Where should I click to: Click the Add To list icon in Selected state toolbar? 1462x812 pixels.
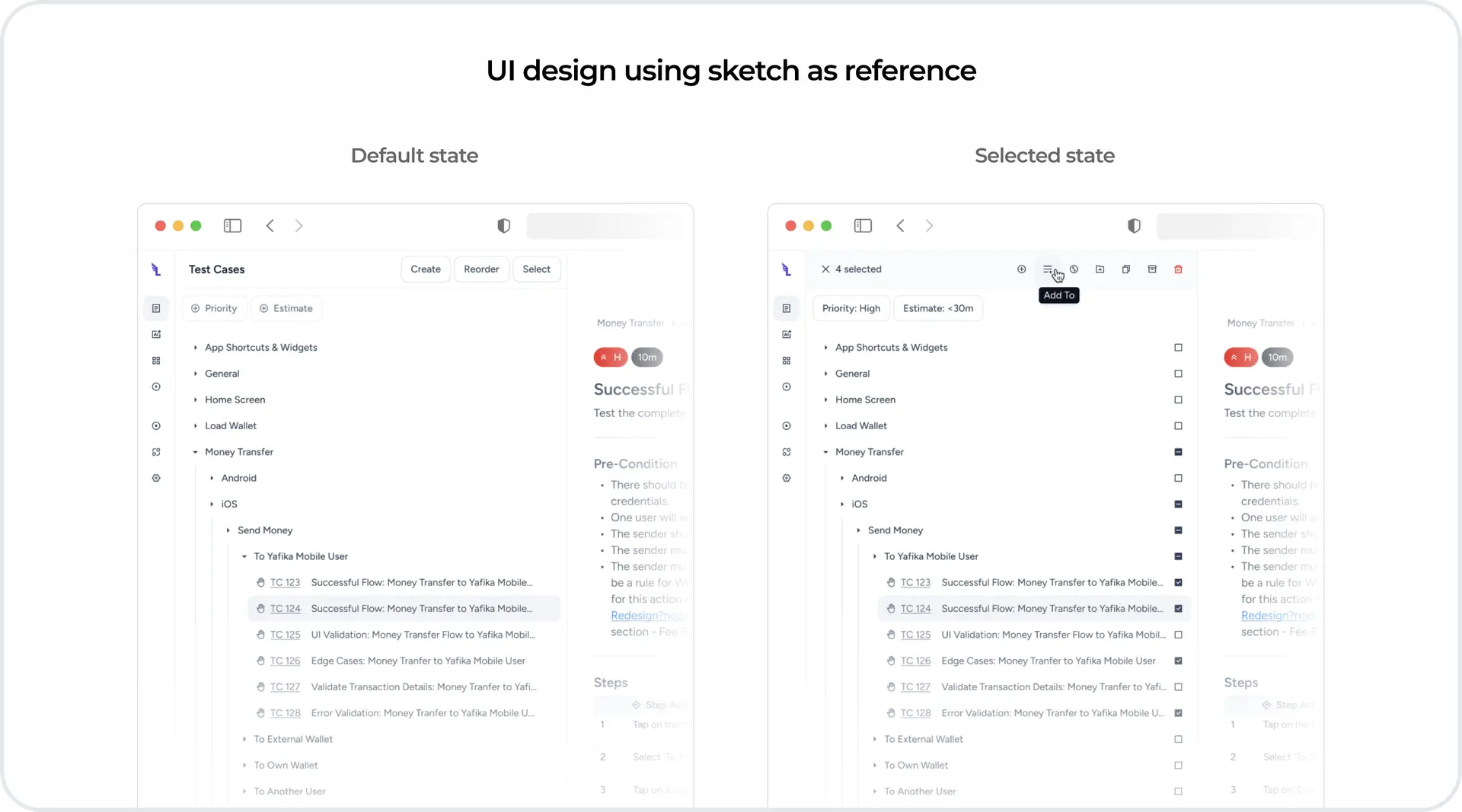tap(1048, 269)
